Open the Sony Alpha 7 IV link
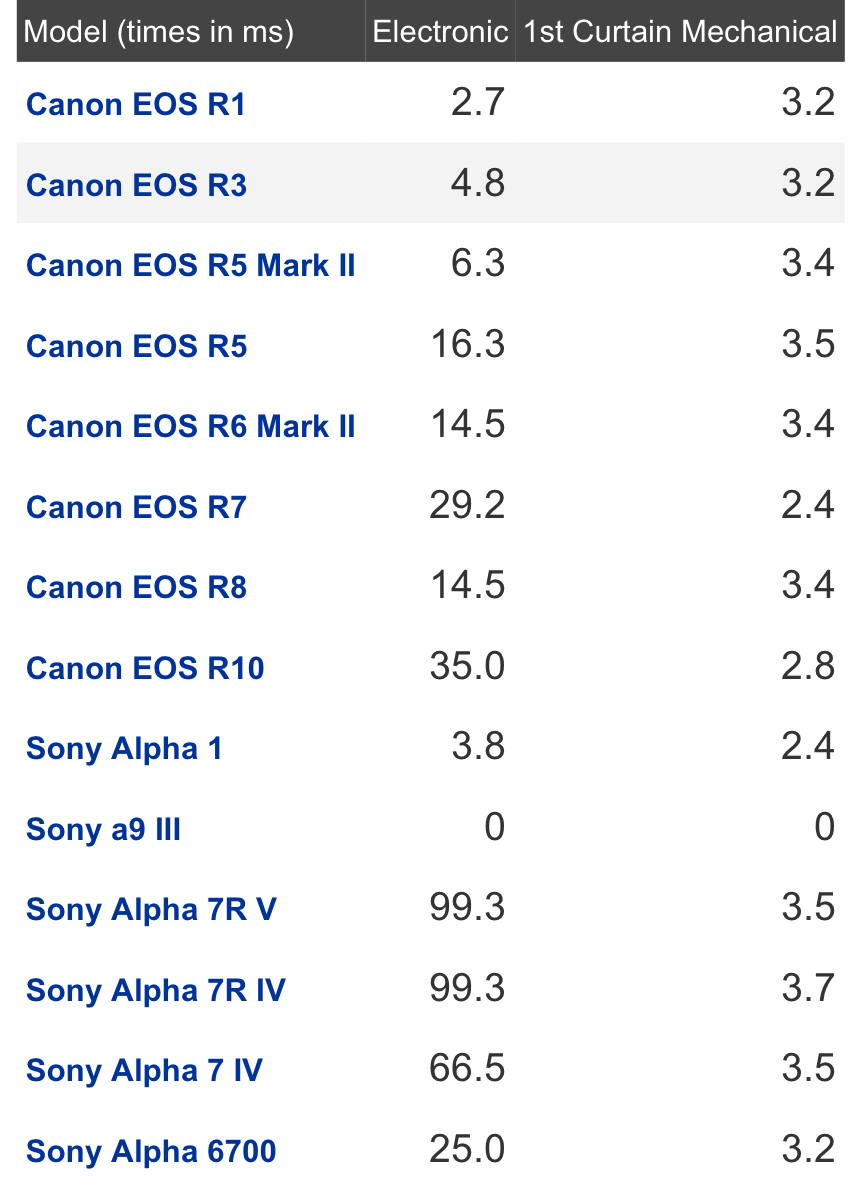 pos(144,1071)
